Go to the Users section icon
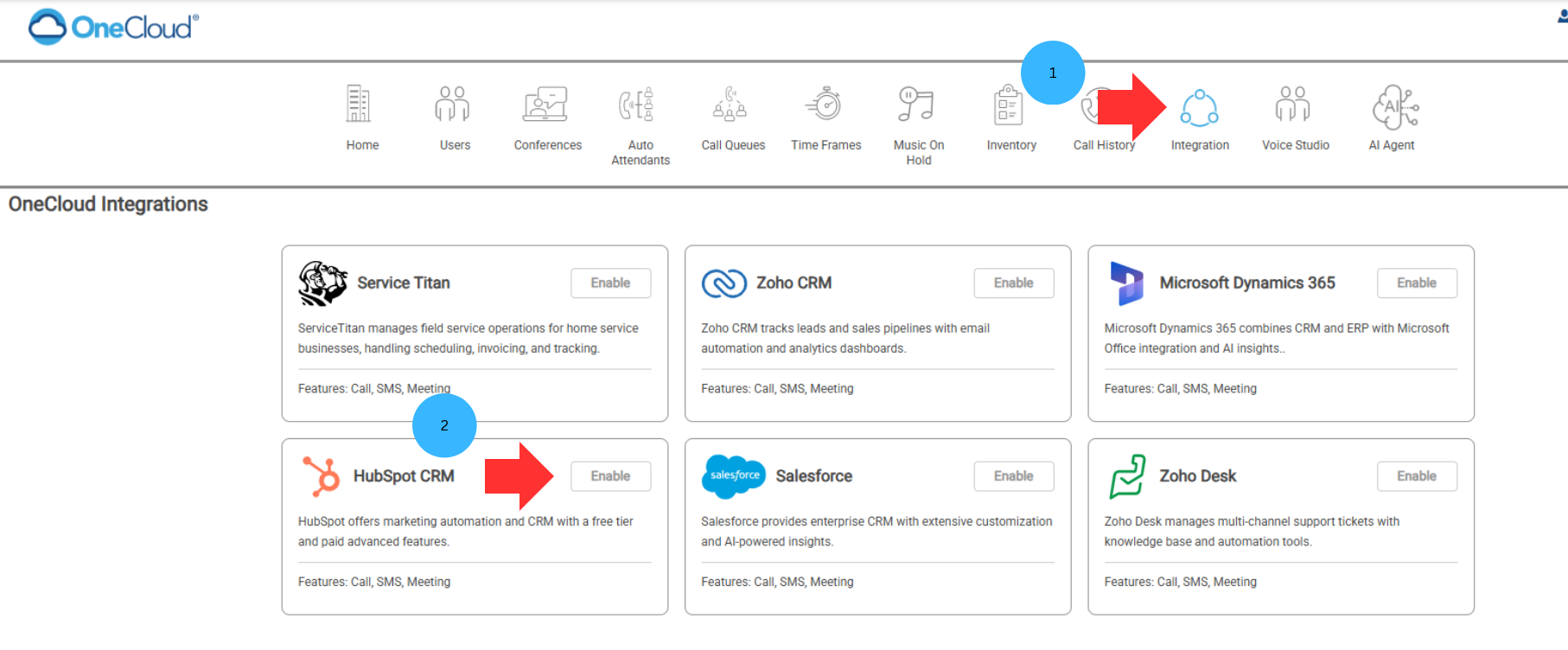Image resolution: width=1568 pixels, height=650 pixels. (x=452, y=105)
